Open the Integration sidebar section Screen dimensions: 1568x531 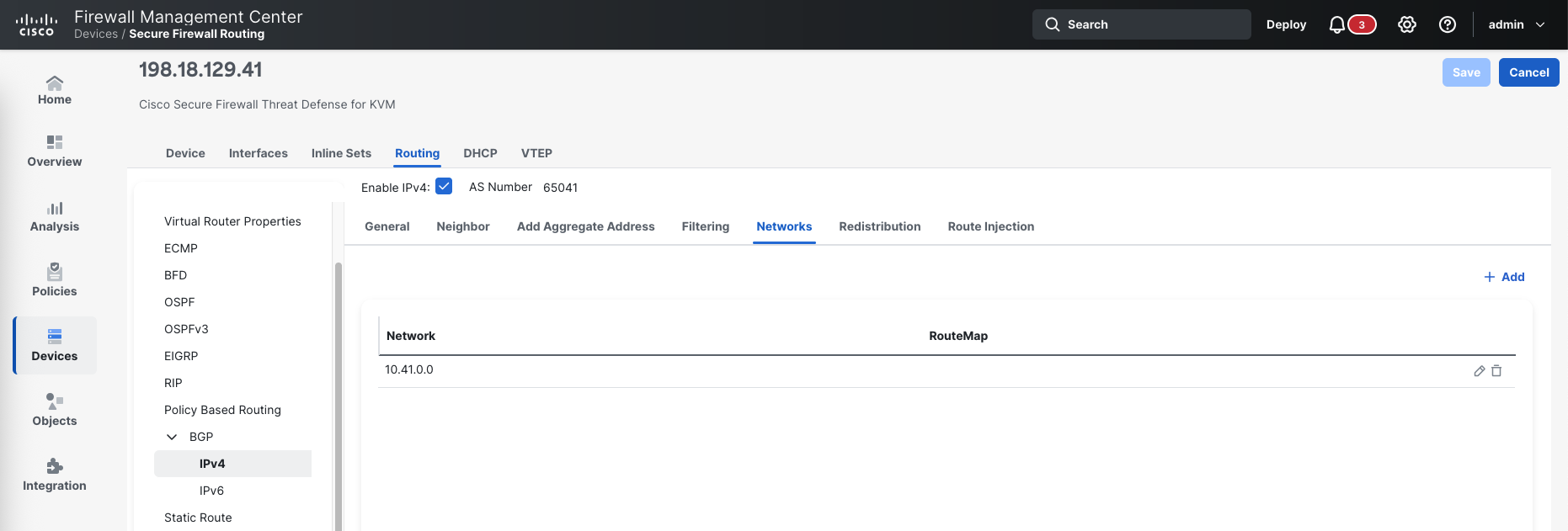pyautogui.click(x=55, y=475)
